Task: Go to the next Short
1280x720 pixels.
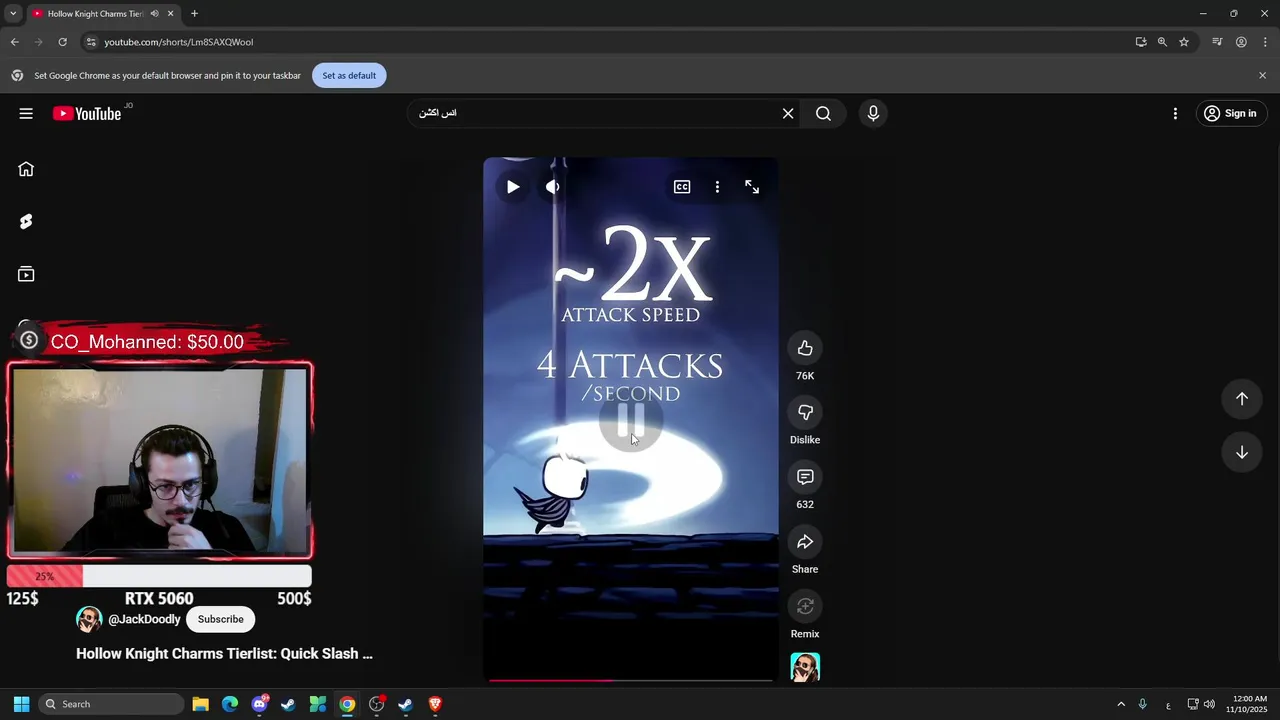Action: (x=1241, y=452)
